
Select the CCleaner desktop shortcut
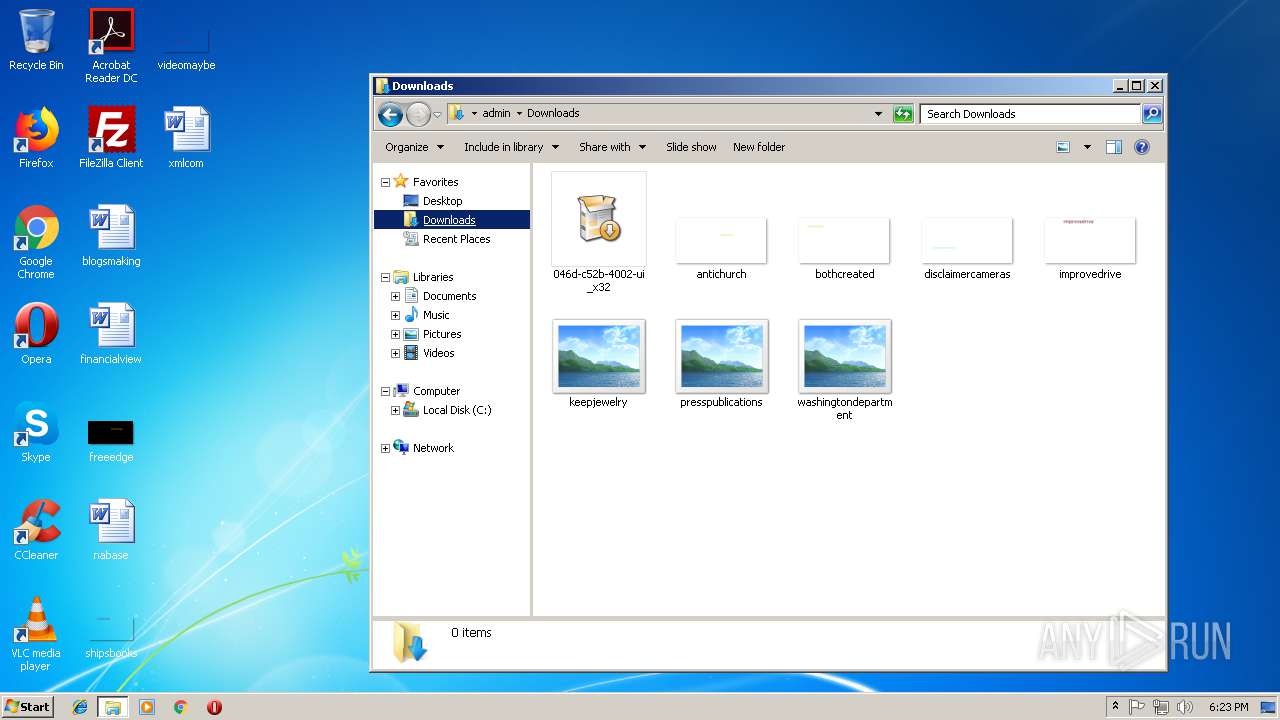point(36,530)
